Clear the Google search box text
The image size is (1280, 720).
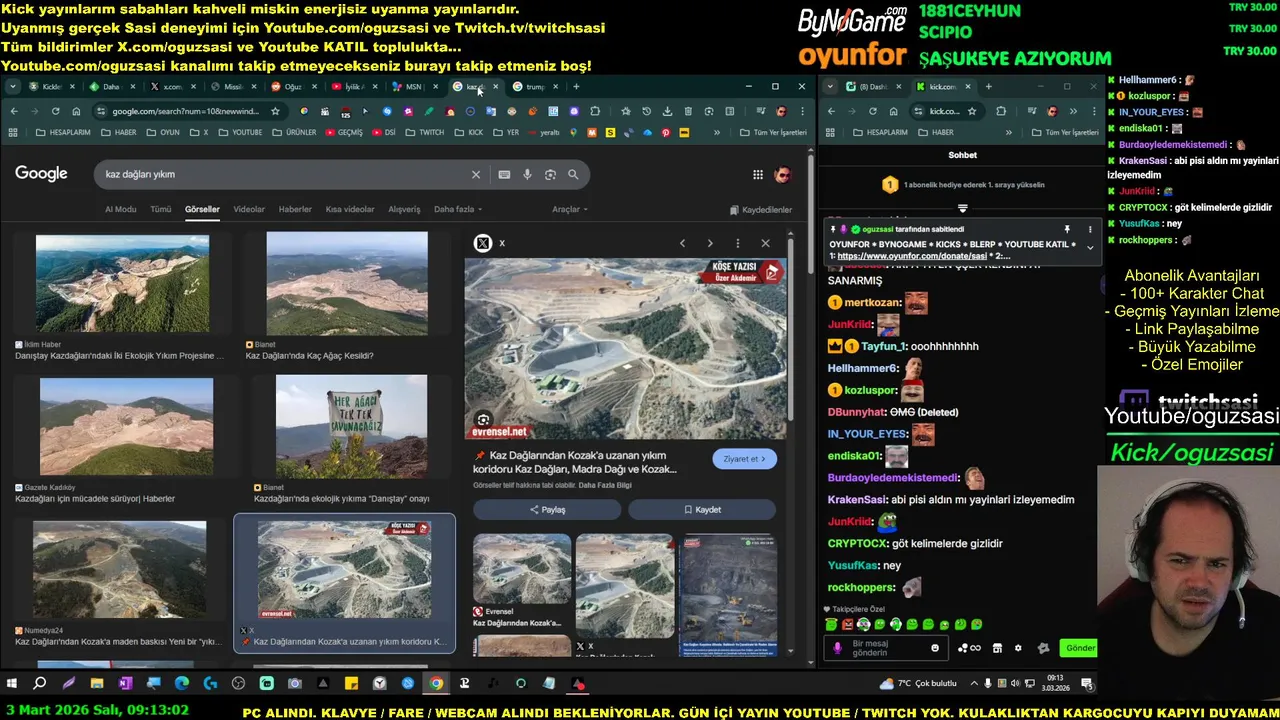[x=476, y=174]
